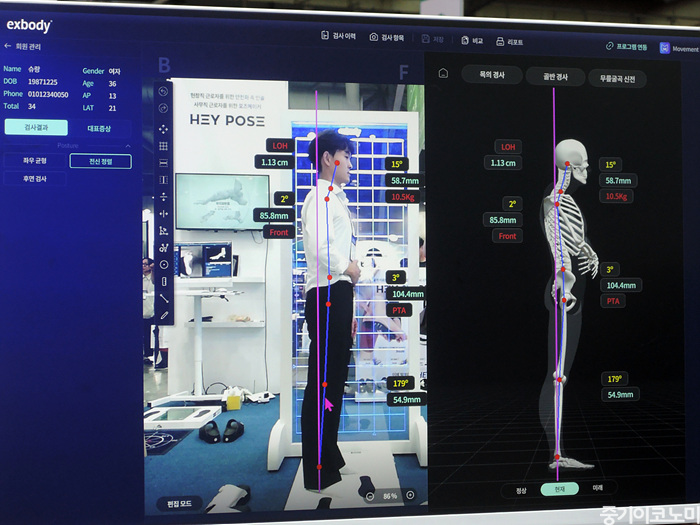The height and width of the screenshot is (525, 700).
Task: Open the 골반 경사 pelvic tilt tab
Action: pyautogui.click(x=555, y=77)
